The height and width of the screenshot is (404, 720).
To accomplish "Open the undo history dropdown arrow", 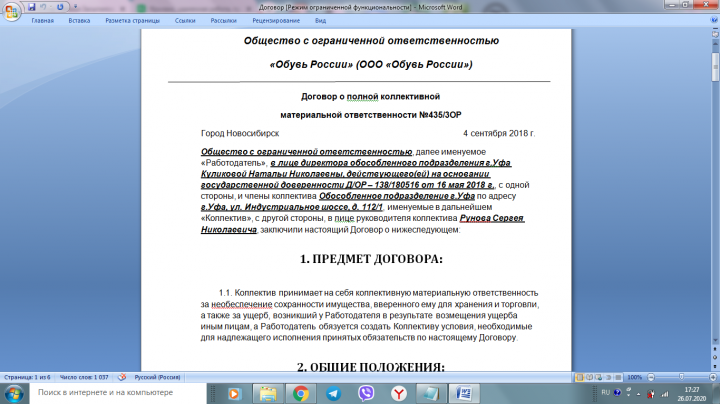I will pyautogui.click(x=51, y=7).
